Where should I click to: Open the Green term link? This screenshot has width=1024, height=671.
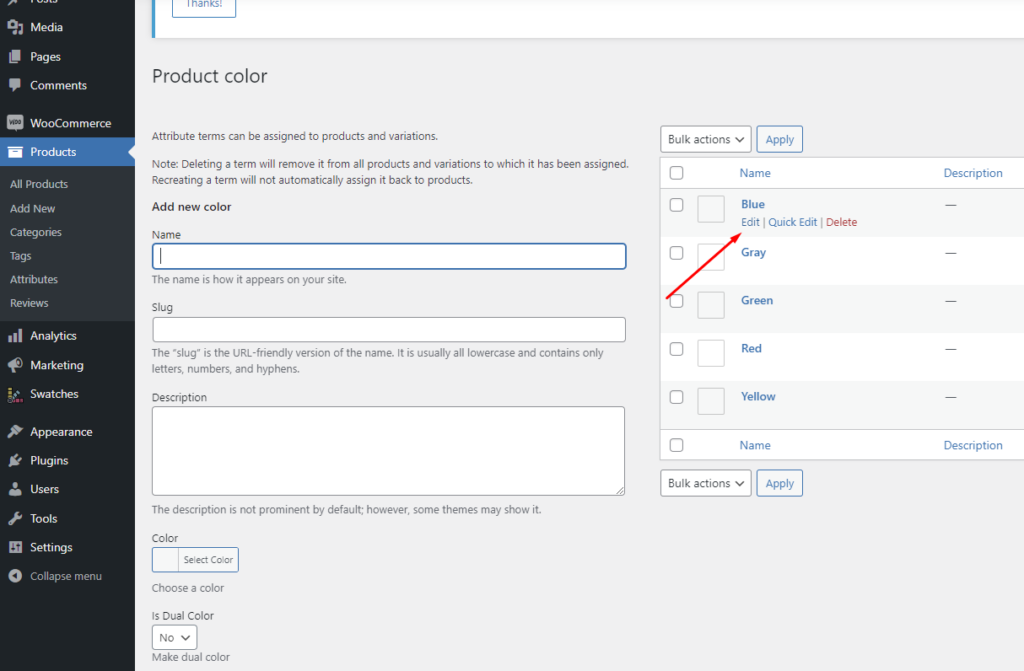tap(757, 301)
